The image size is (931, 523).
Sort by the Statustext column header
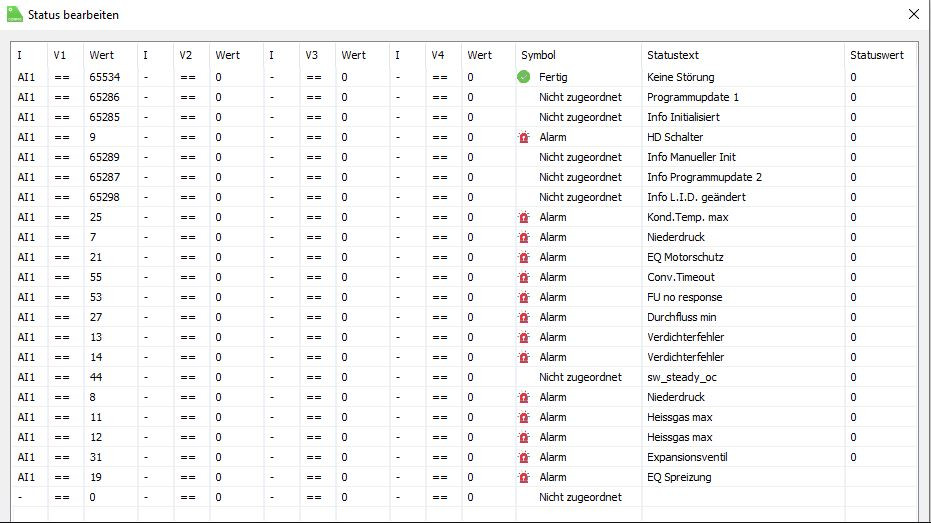(673, 55)
